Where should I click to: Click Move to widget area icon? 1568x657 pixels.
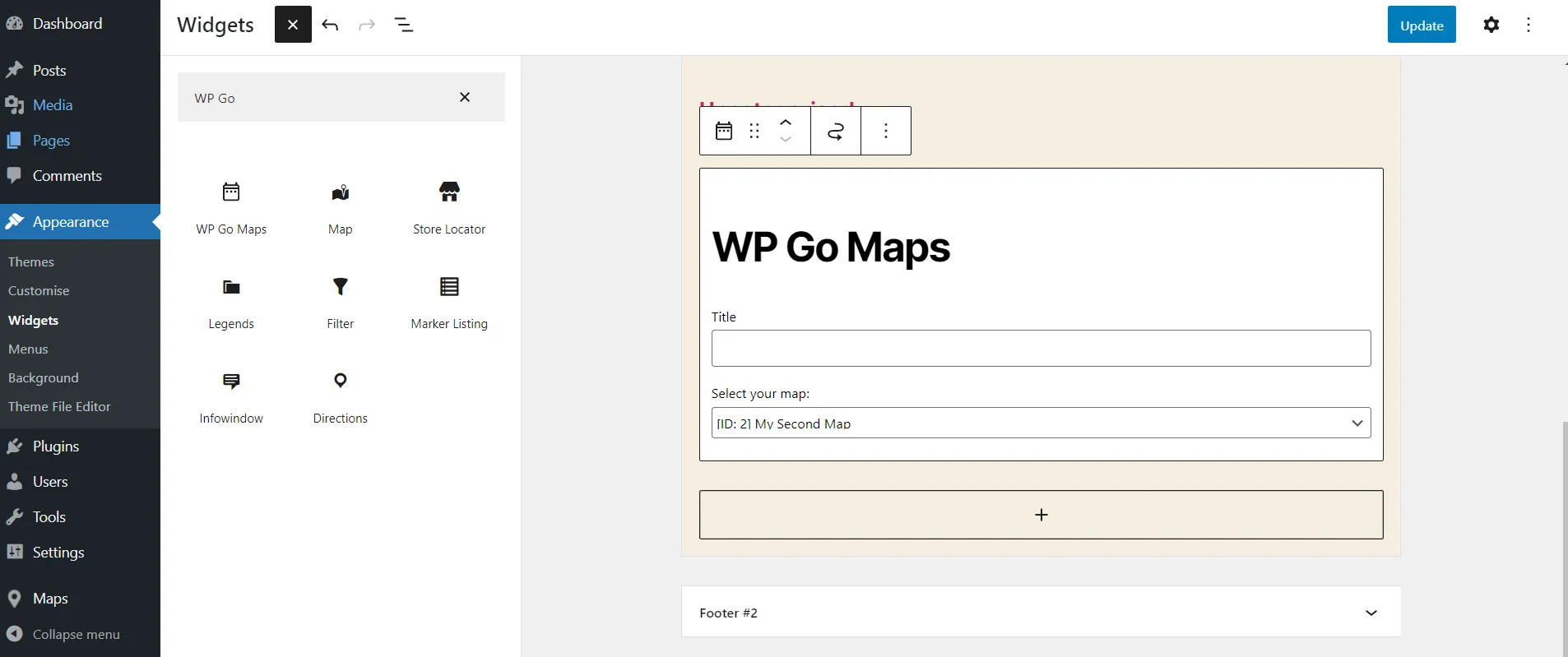point(836,131)
